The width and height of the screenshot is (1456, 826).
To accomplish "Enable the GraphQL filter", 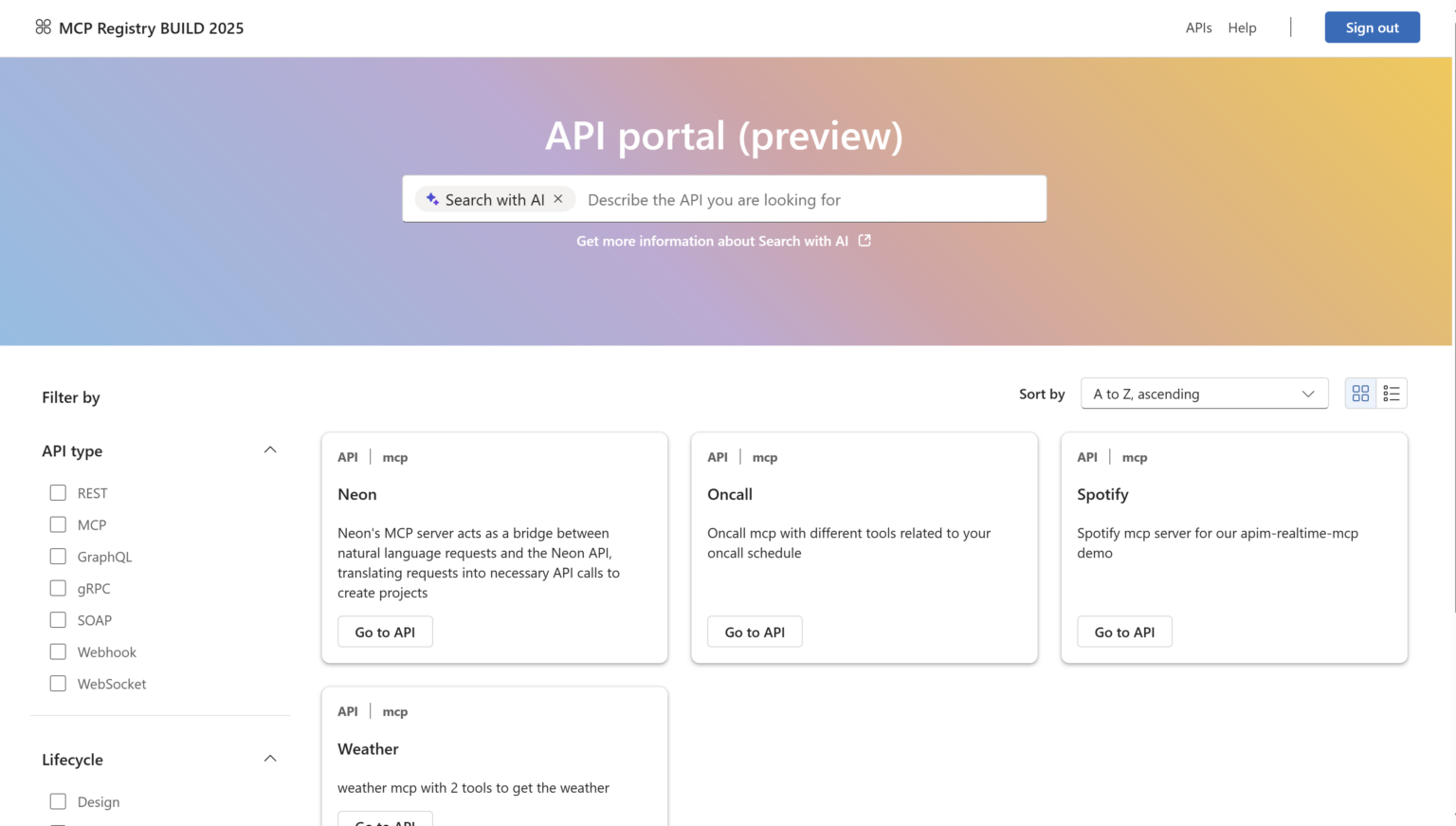I will [58, 556].
